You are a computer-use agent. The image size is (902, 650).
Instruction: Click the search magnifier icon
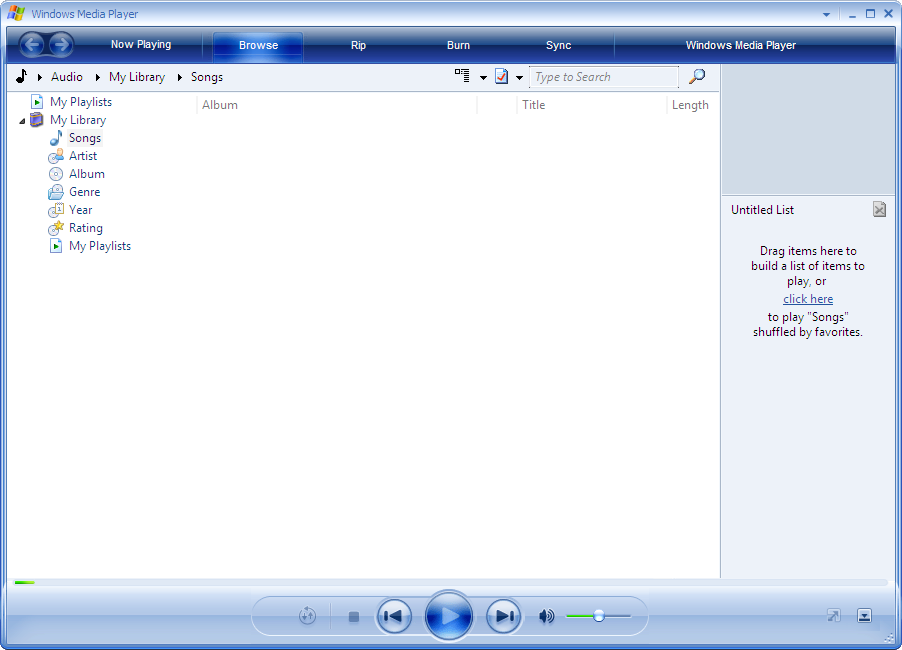click(697, 76)
